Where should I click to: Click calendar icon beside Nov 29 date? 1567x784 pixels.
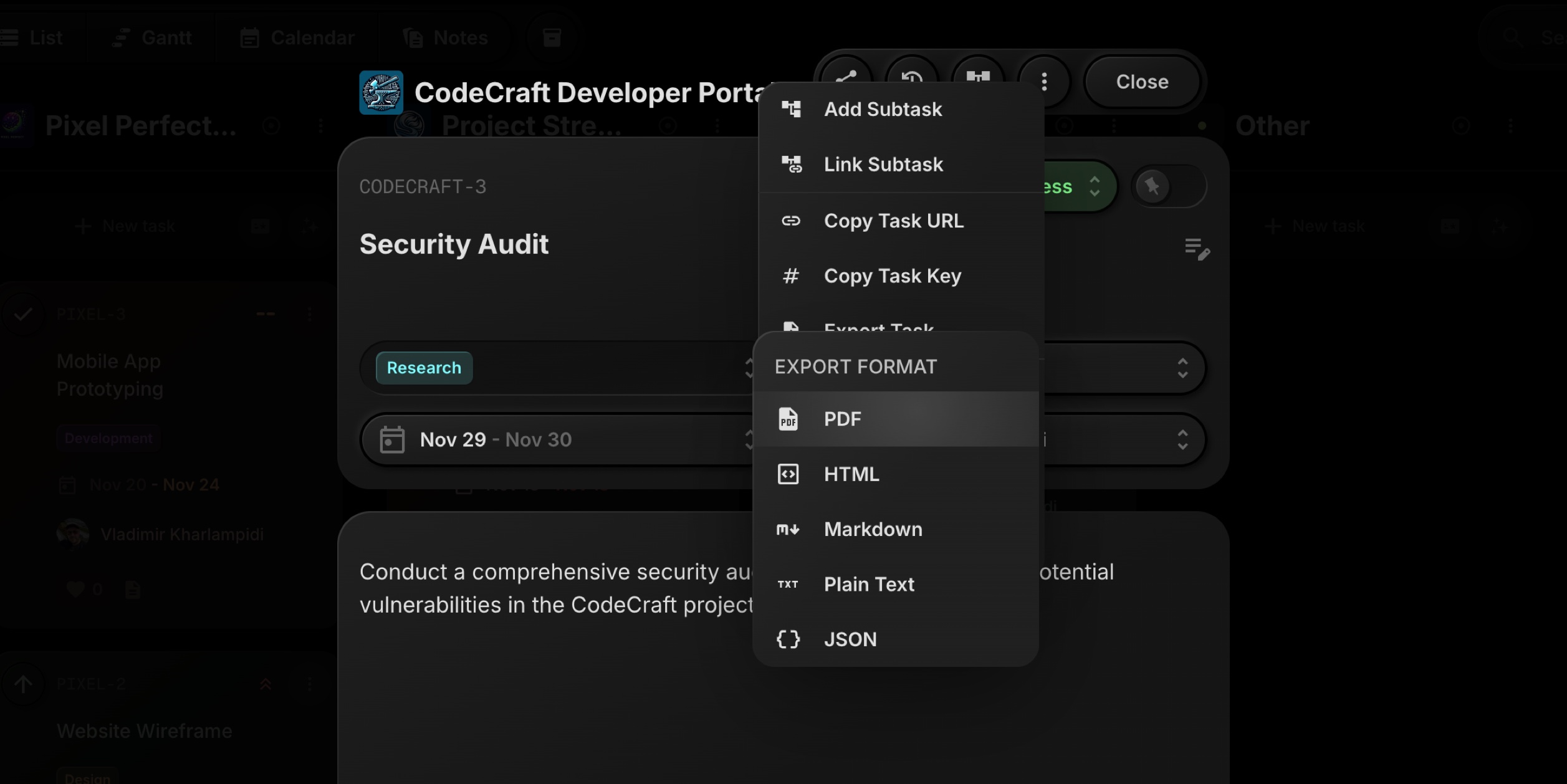[392, 439]
